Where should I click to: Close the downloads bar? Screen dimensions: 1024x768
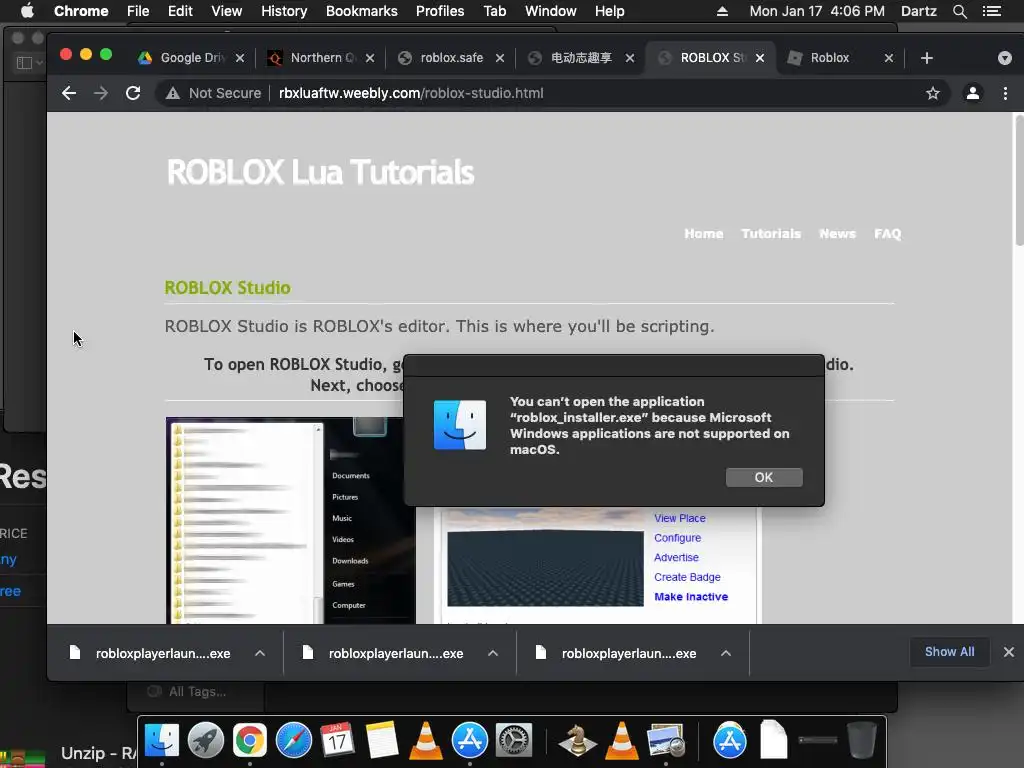pyautogui.click(x=1009, y=652)
